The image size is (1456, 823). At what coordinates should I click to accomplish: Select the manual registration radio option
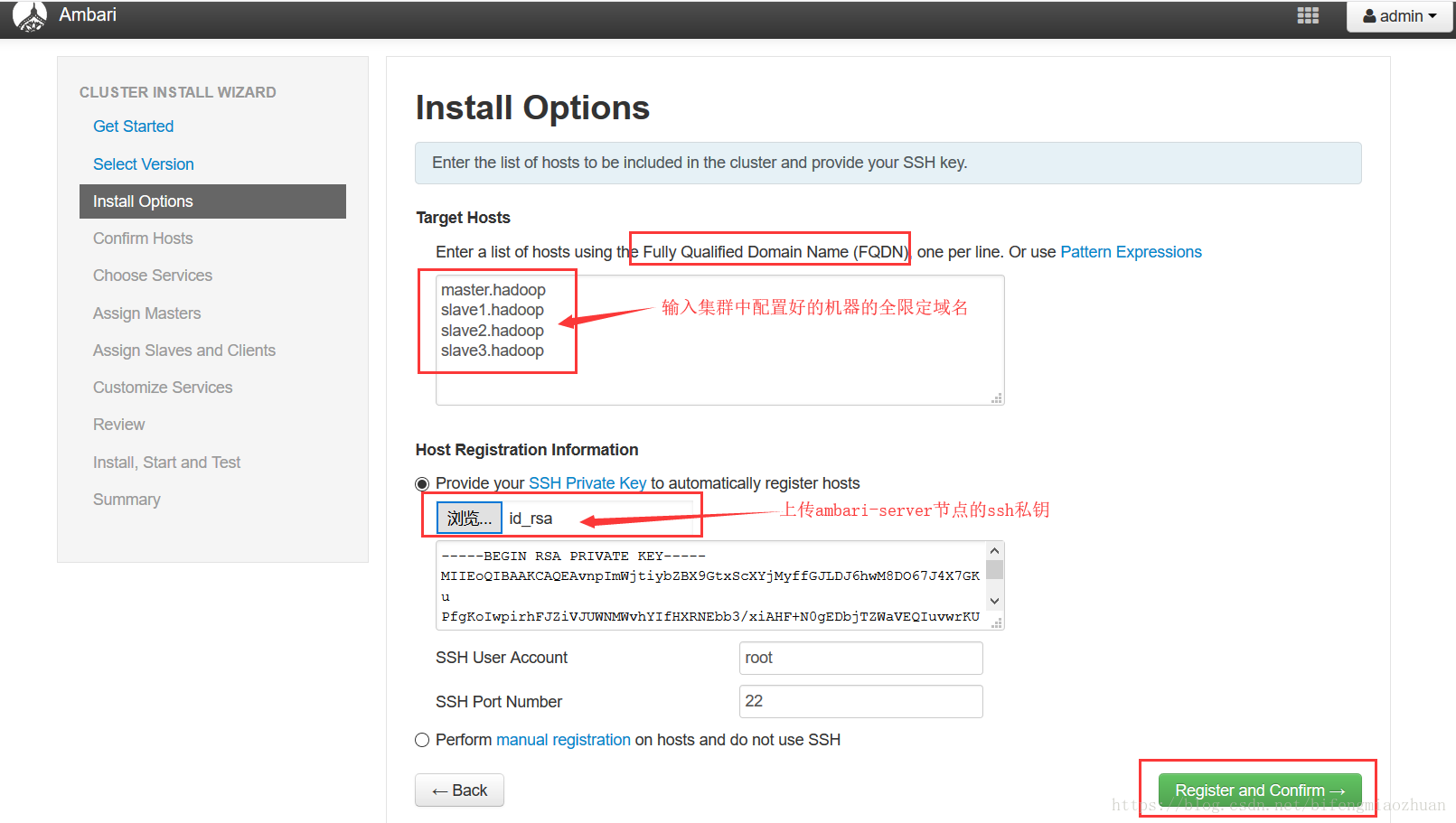422,740
